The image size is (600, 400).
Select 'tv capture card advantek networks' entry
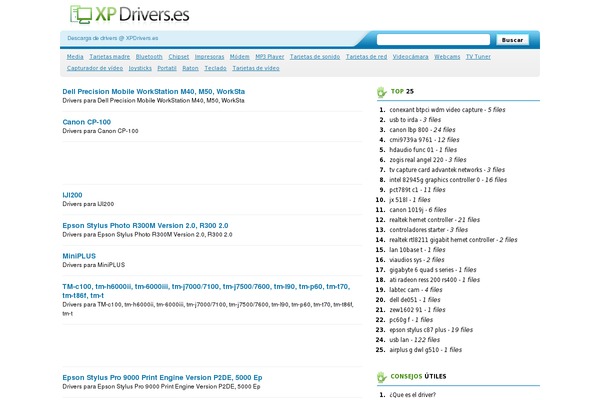[x=447, y=170]
